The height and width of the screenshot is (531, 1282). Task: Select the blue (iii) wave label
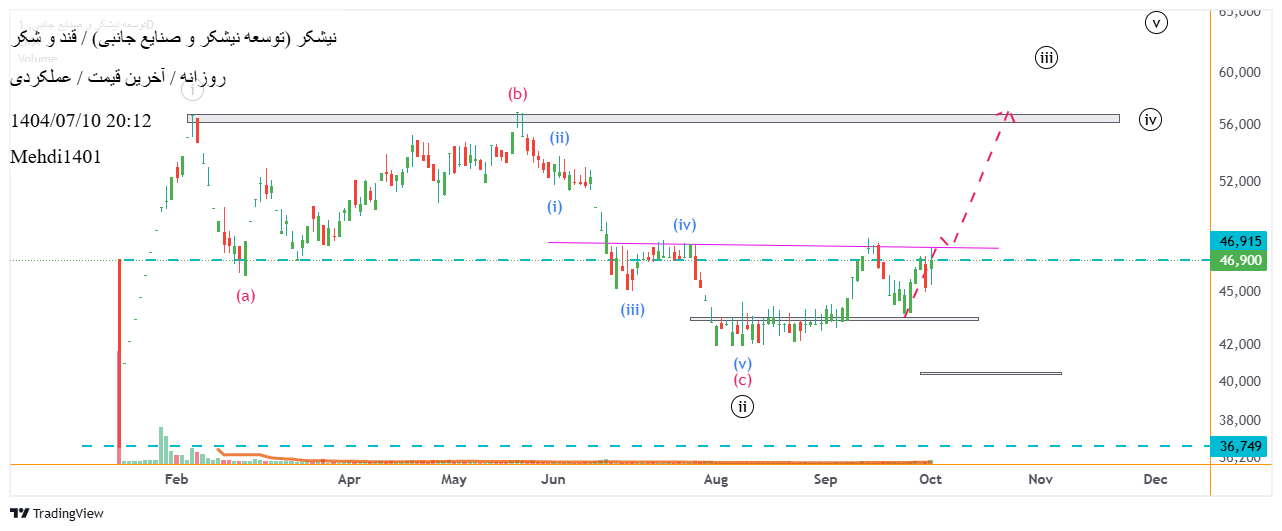point(632,310)
